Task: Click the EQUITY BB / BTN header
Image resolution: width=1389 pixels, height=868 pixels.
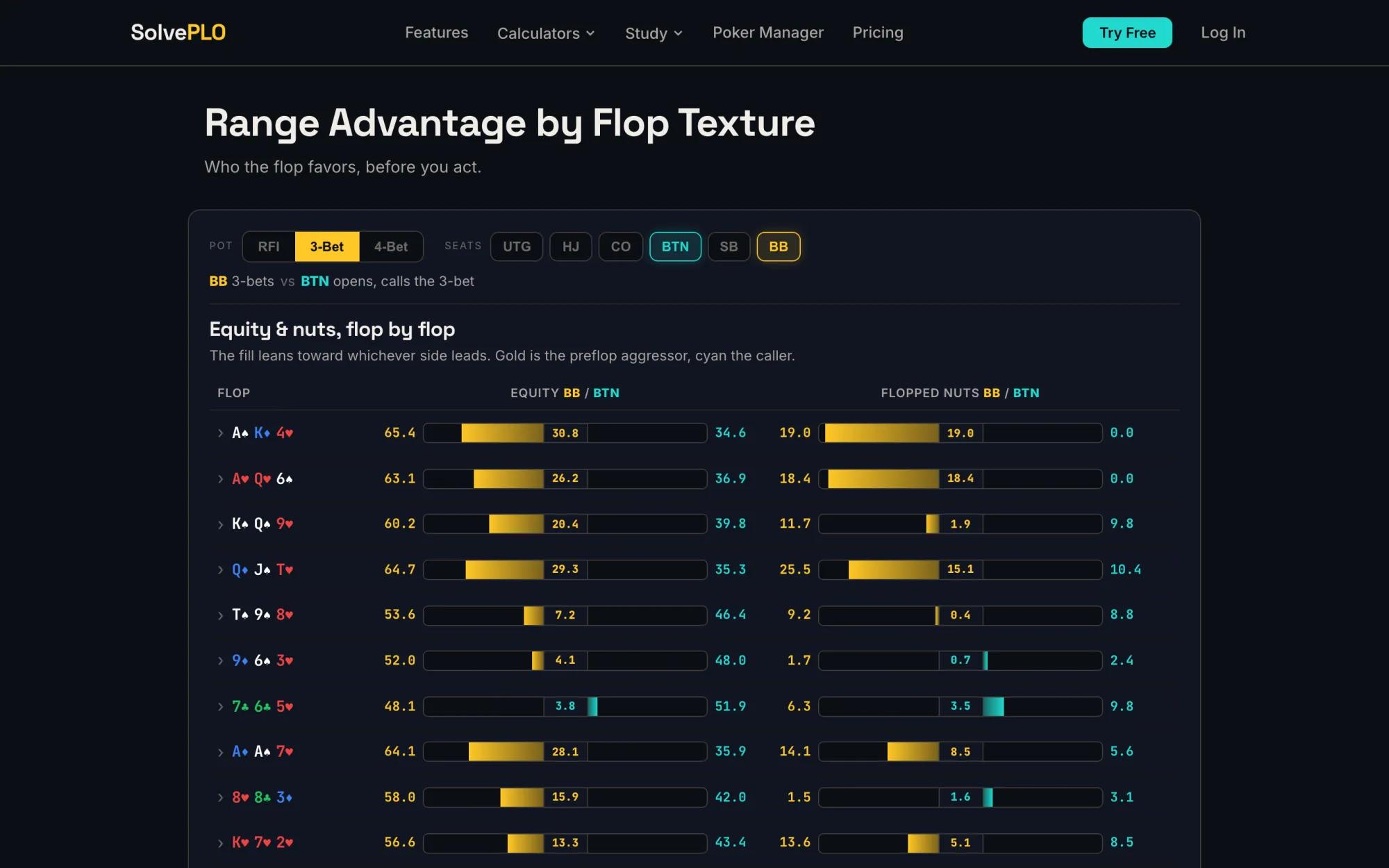Action: coord(565,393)
